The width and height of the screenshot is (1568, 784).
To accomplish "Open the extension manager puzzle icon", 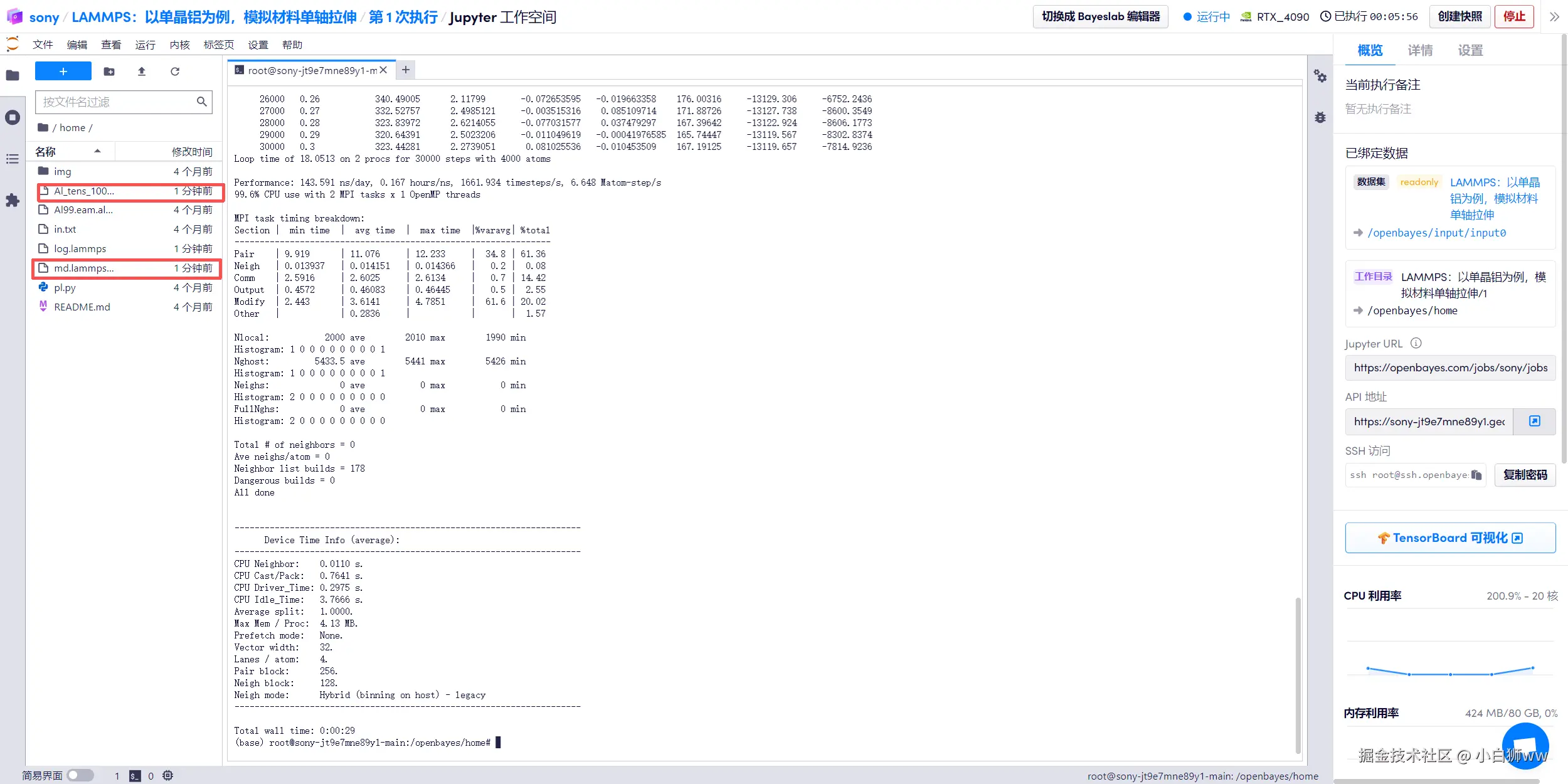I will tap(13, 200).
